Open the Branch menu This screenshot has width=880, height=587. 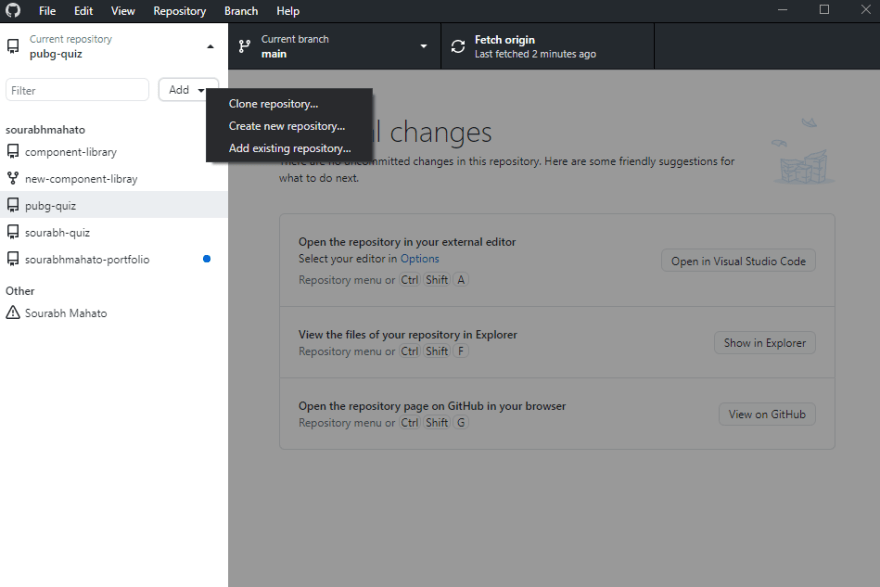241,11
